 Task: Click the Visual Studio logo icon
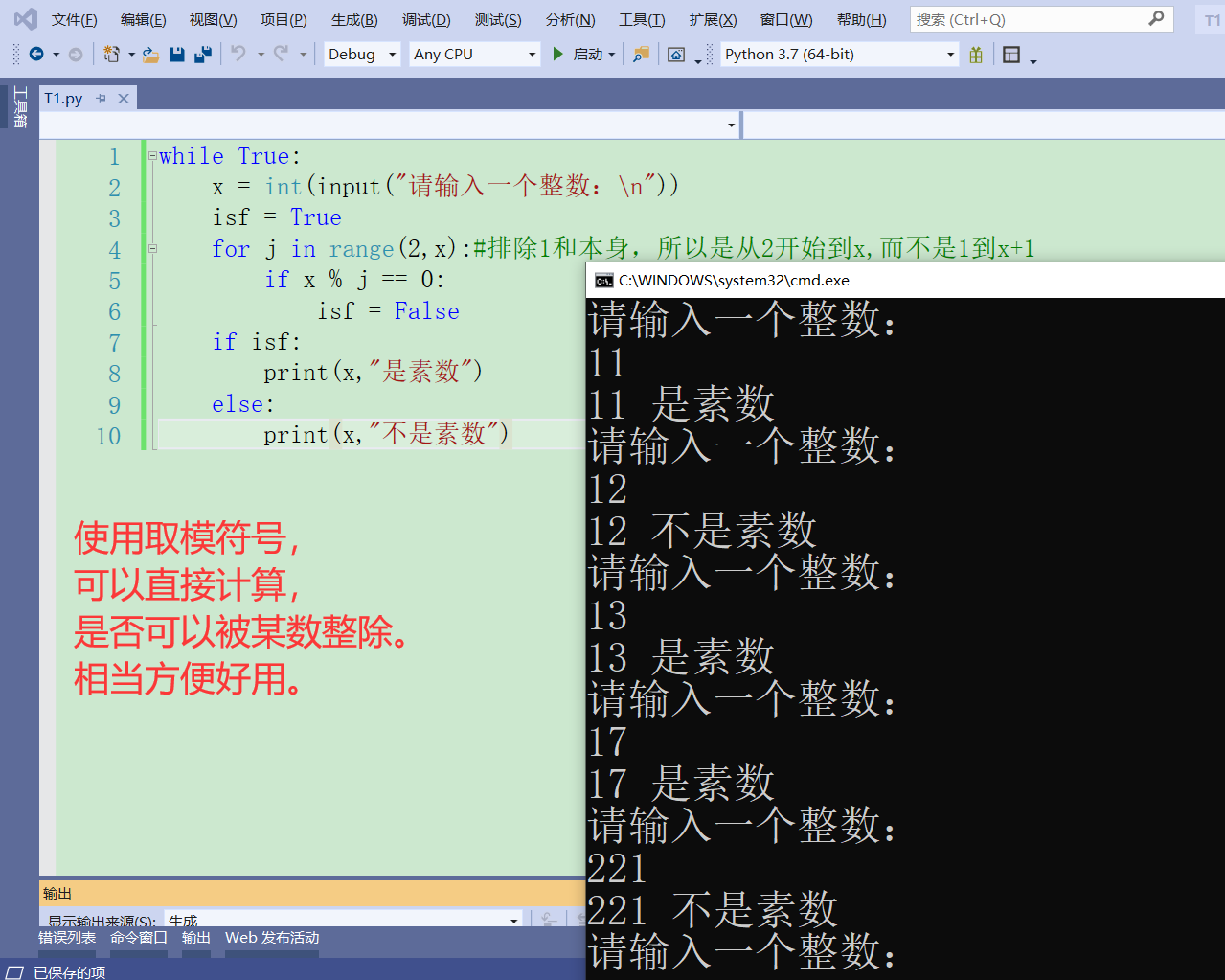(26, 19)
